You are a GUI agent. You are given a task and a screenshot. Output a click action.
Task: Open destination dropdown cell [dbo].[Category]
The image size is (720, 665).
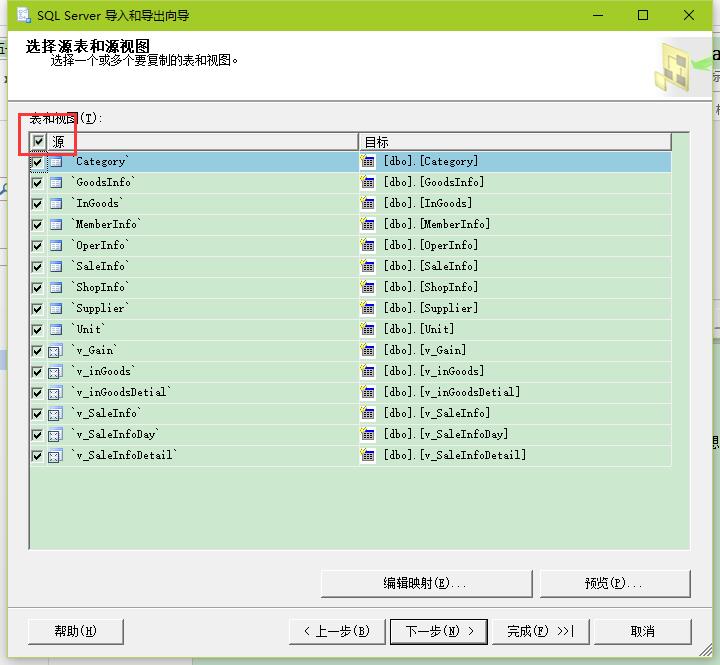tap(515, 162)
